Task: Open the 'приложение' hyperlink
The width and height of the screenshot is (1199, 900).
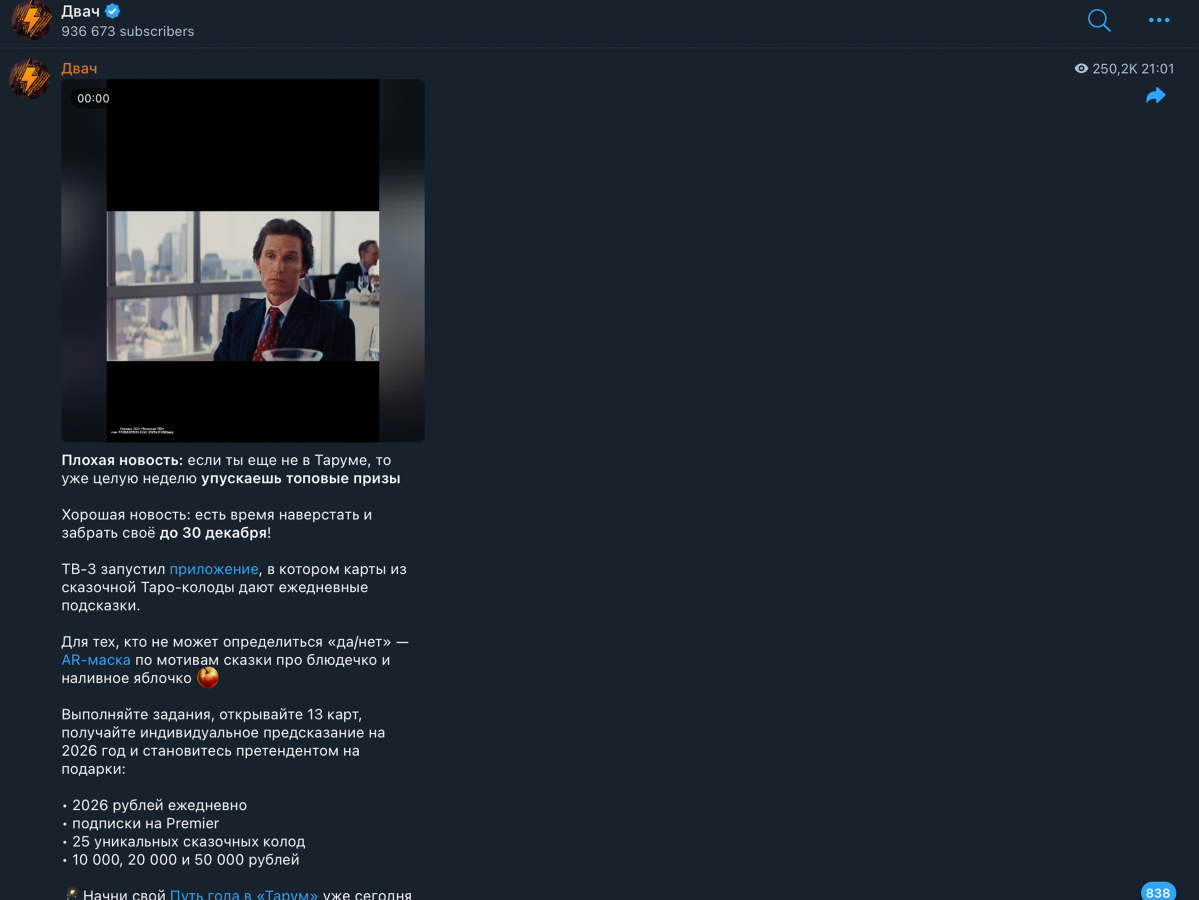Action: point(214,569)
